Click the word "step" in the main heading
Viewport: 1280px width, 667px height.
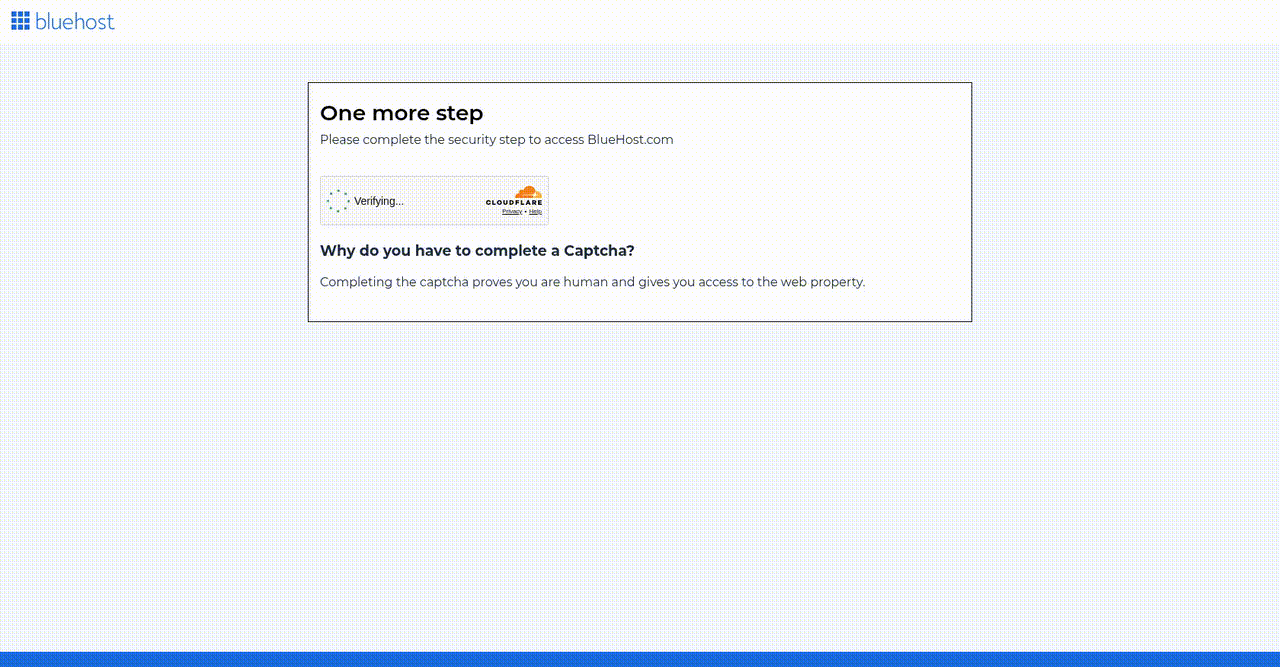(459, 114)
